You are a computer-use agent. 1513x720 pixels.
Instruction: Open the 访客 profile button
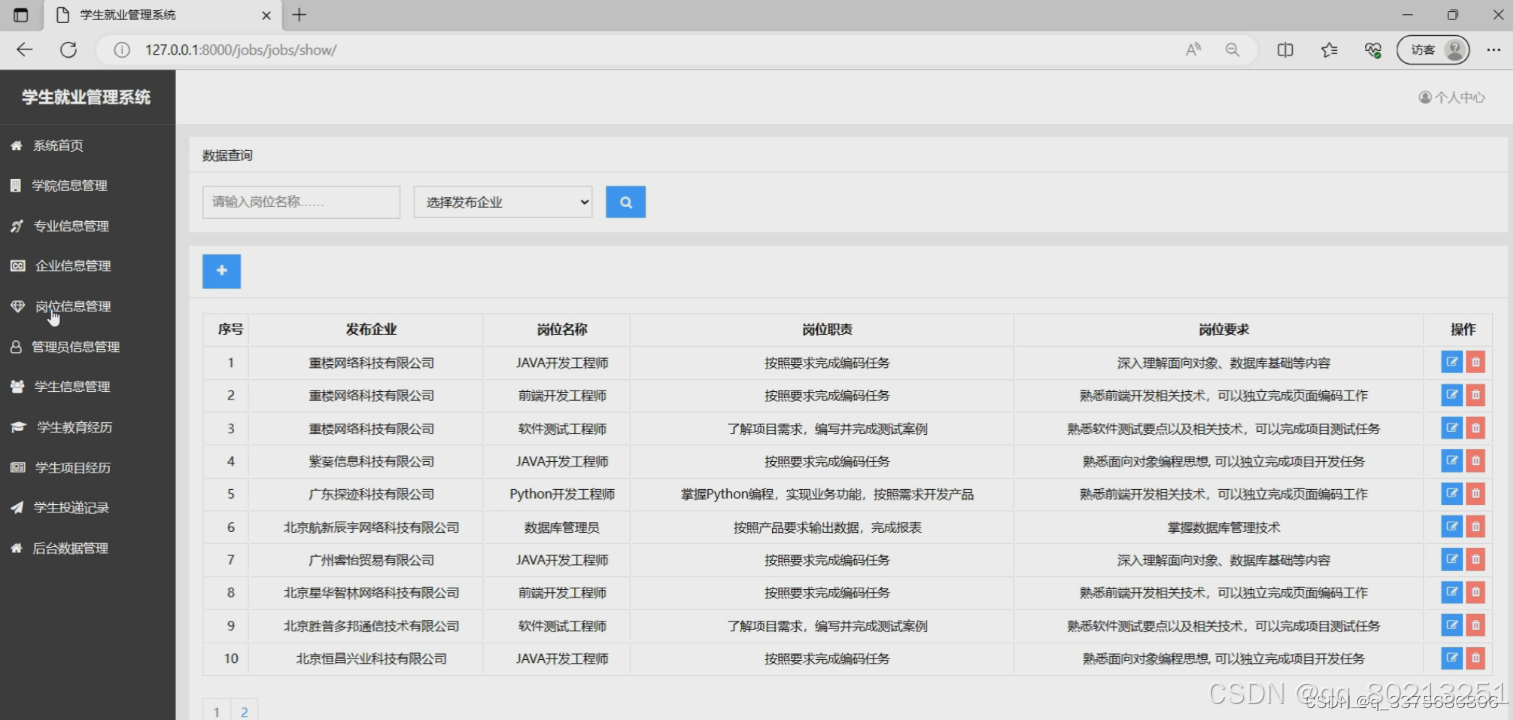coord(1433,49)
